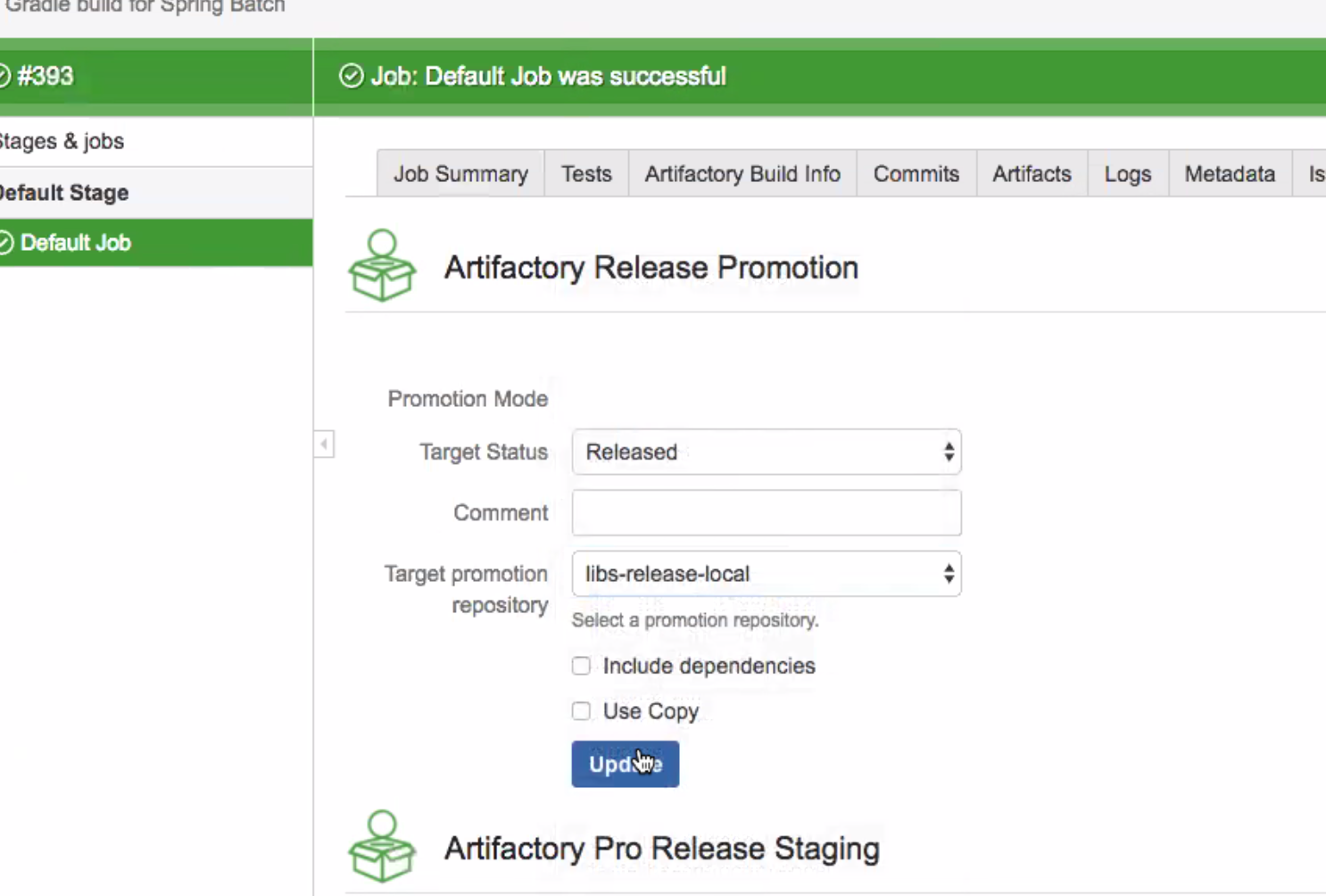Select Default Job in the sidebar
Screen dimensions: 1326x896
pos(156,243)
